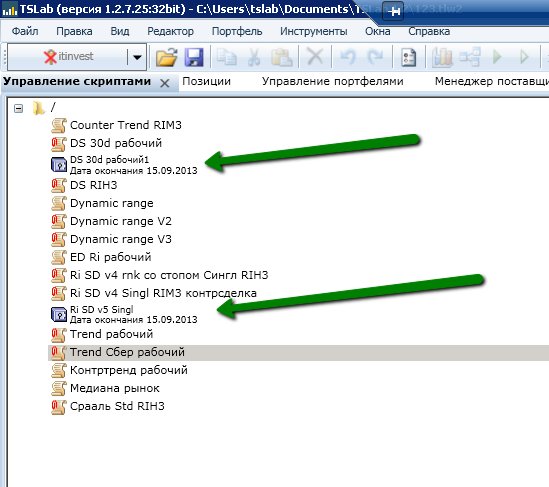Image resolution: width=549 pixels, height=487 pixels.
Task: Select the DS RIH3 script
Action: coord(93,185)
